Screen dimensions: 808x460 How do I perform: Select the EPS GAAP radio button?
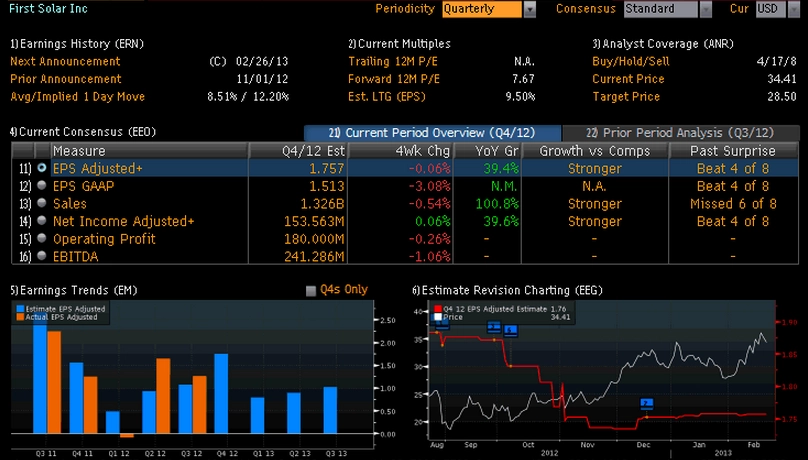42,185
